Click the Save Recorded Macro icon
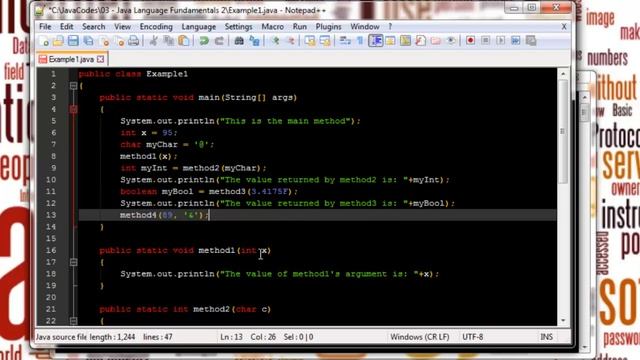This screenshot has height=360, width=640. (x=531, y=41)
